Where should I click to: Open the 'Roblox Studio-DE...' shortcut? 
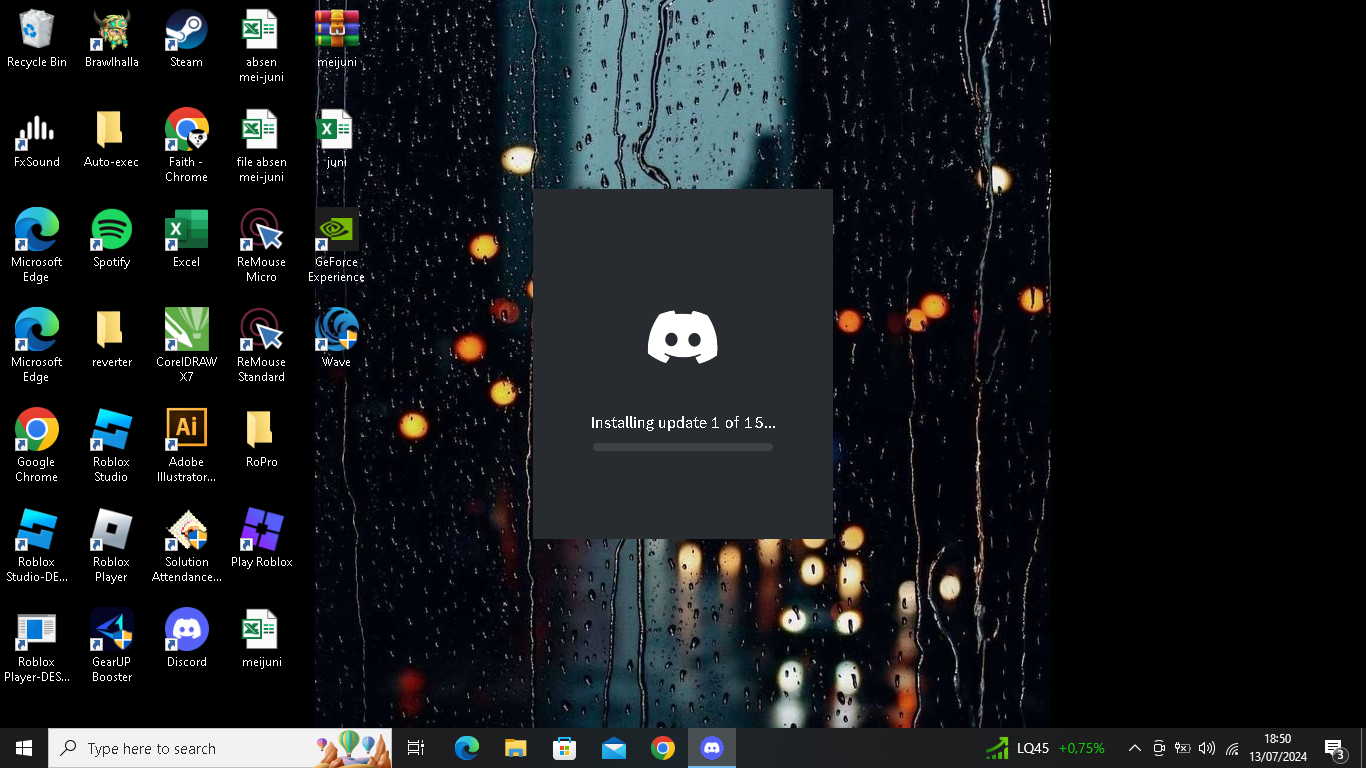tap(37, 547)
